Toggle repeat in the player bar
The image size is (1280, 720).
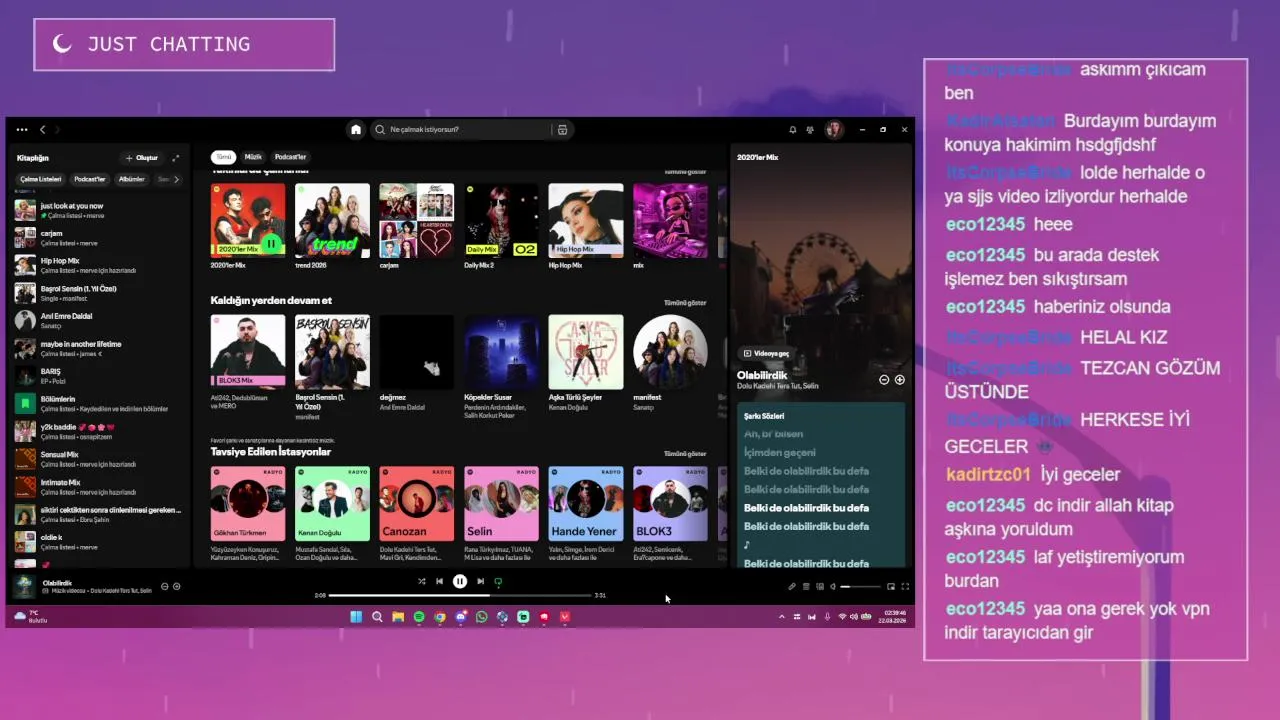(498, 581)
